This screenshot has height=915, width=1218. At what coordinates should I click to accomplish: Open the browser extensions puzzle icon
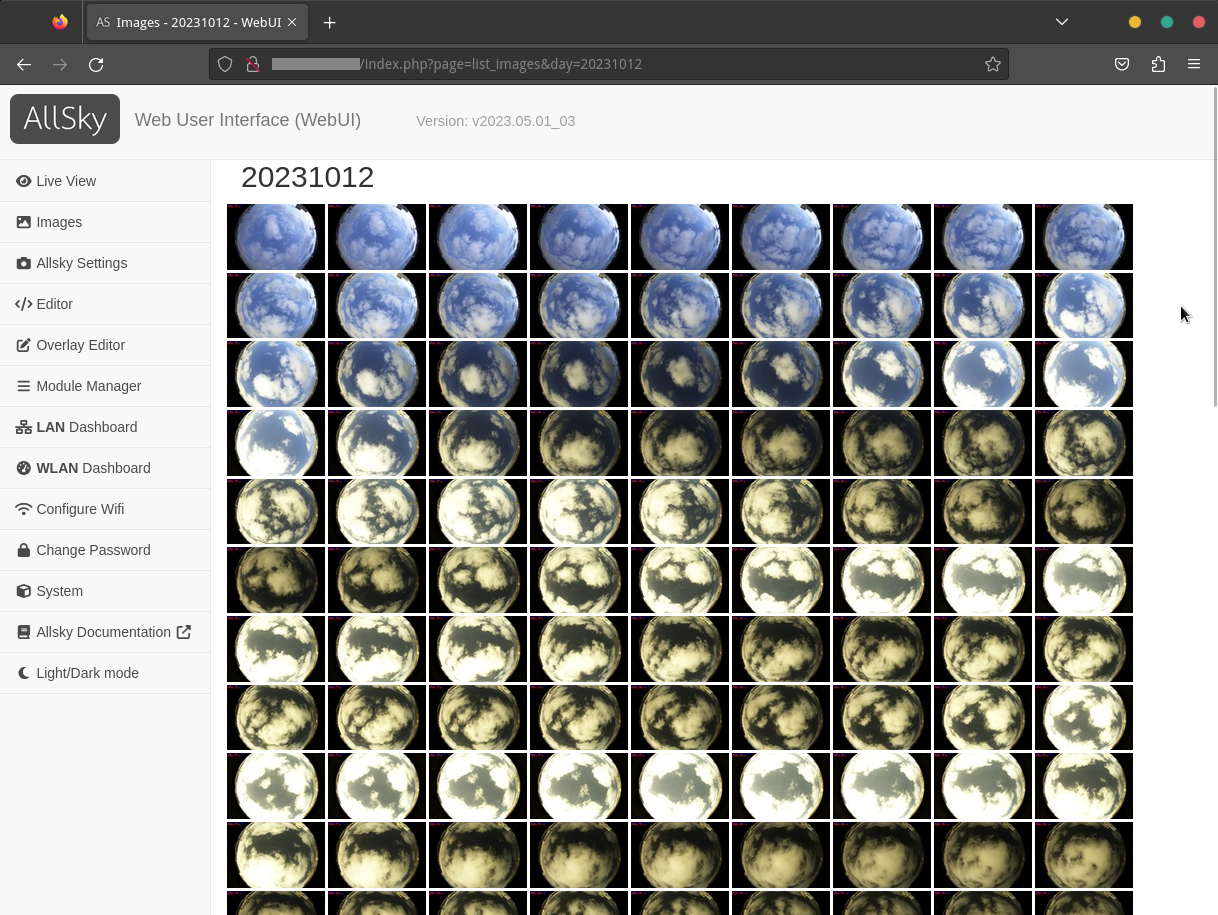click(x=1158, y=64)
